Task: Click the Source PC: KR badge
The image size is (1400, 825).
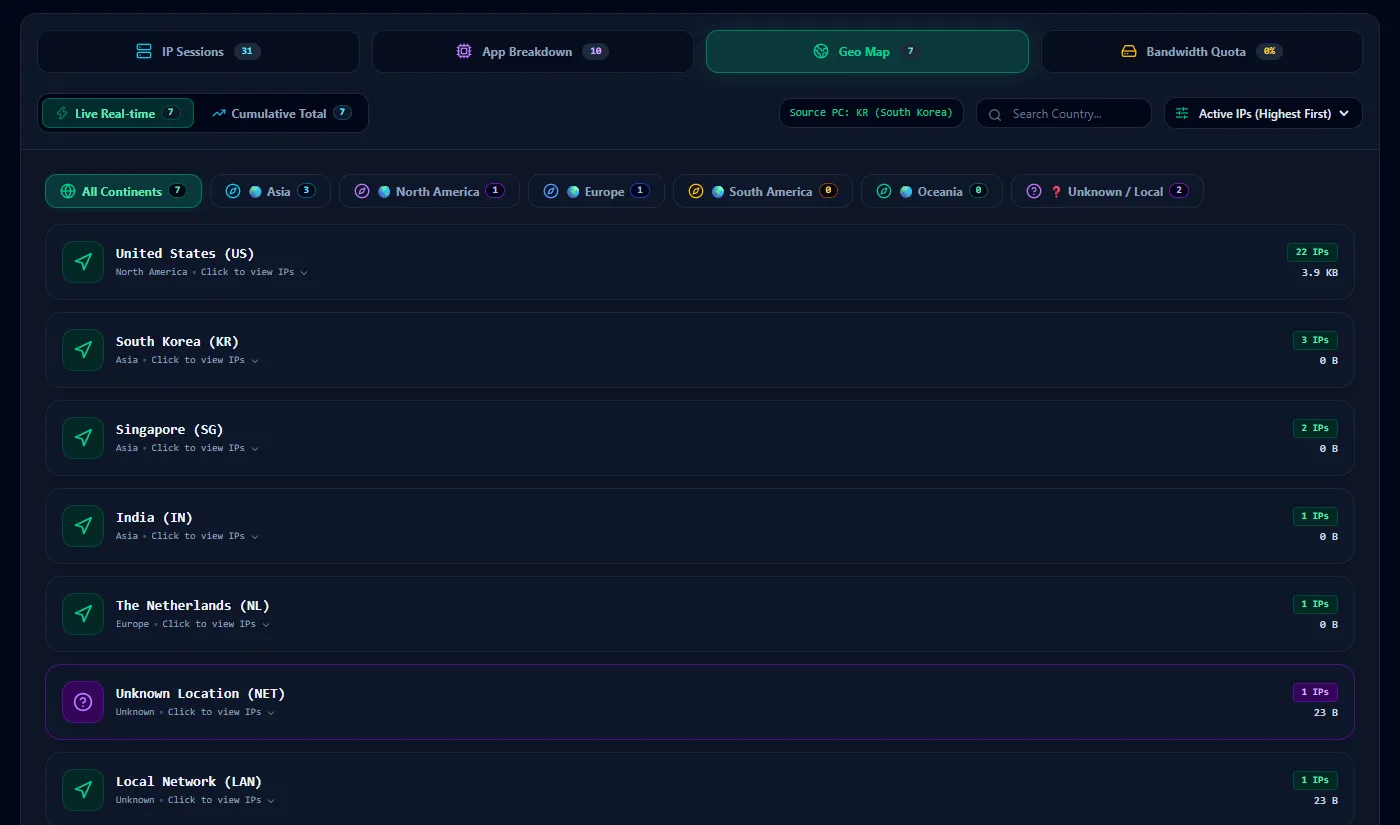Action: coord(871,113)
